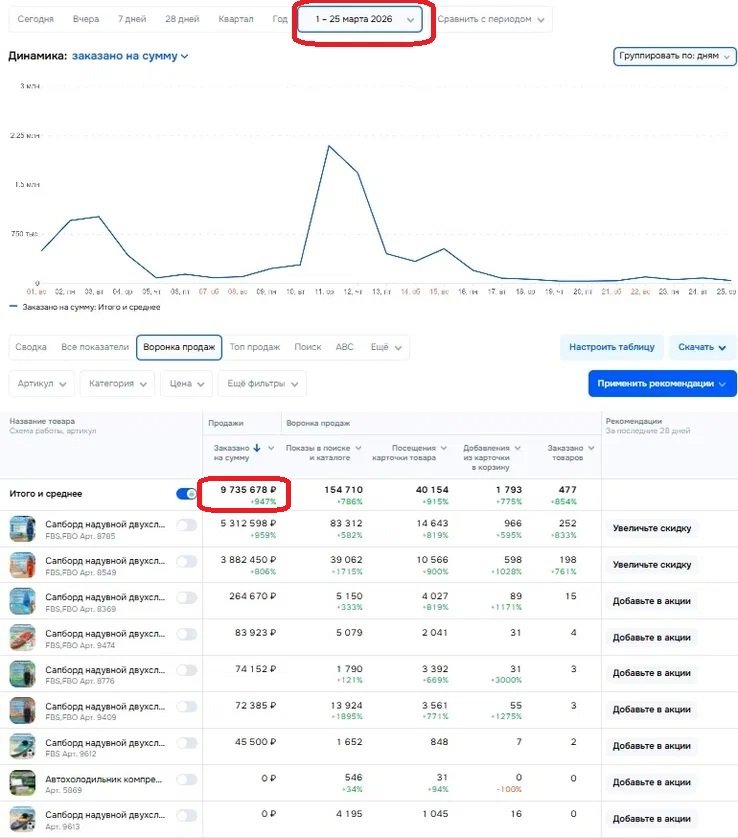Screen dimensions: 738x838
Task: Open chevron of 'Посещения карточки товара' column
Action: click(x=444, y=448)
